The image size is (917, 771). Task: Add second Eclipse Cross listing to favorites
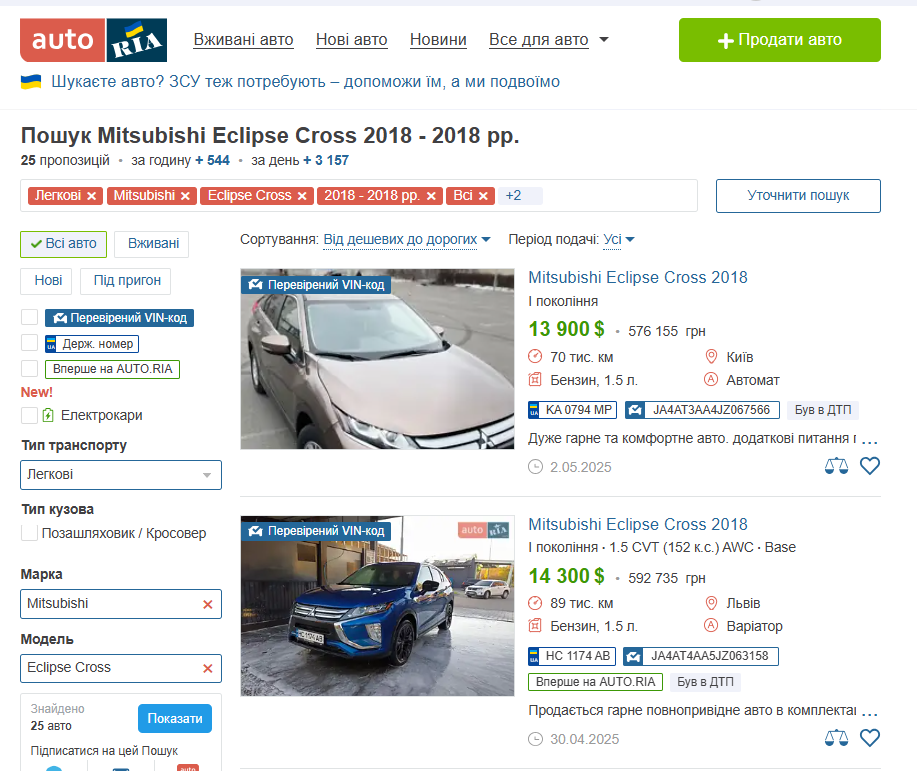(x=870, y=738)
